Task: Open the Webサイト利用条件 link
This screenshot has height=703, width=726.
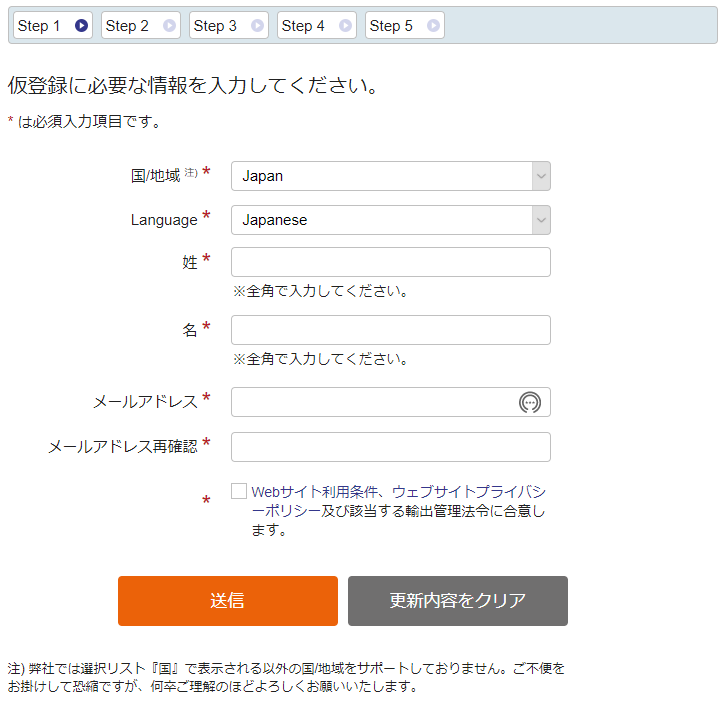Action: (x=314, y=491)
